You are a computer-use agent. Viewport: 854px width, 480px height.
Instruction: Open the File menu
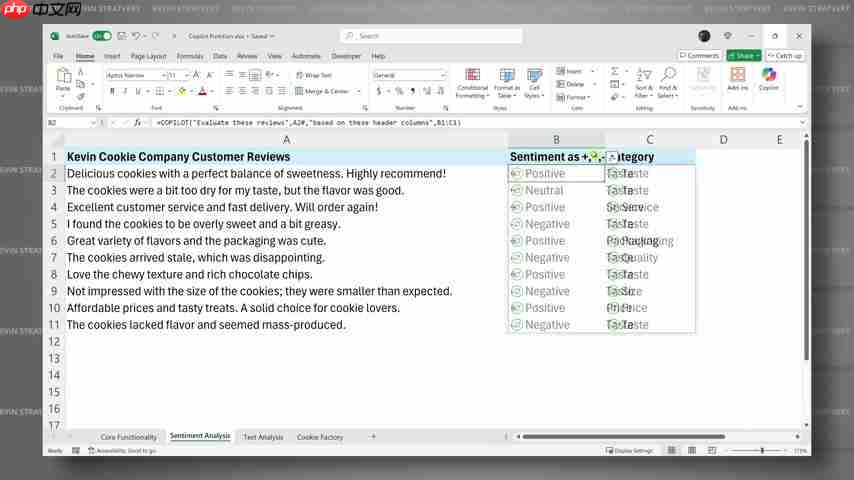pos(58,56)
